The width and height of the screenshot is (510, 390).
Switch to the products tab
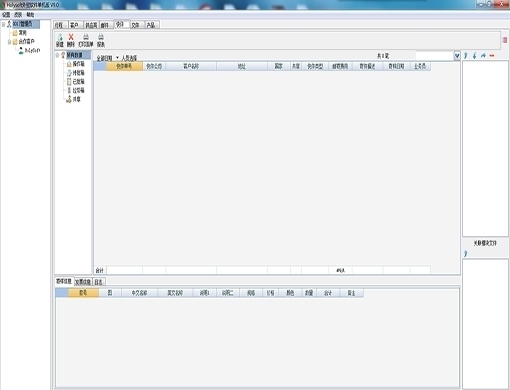coord(151,25)
